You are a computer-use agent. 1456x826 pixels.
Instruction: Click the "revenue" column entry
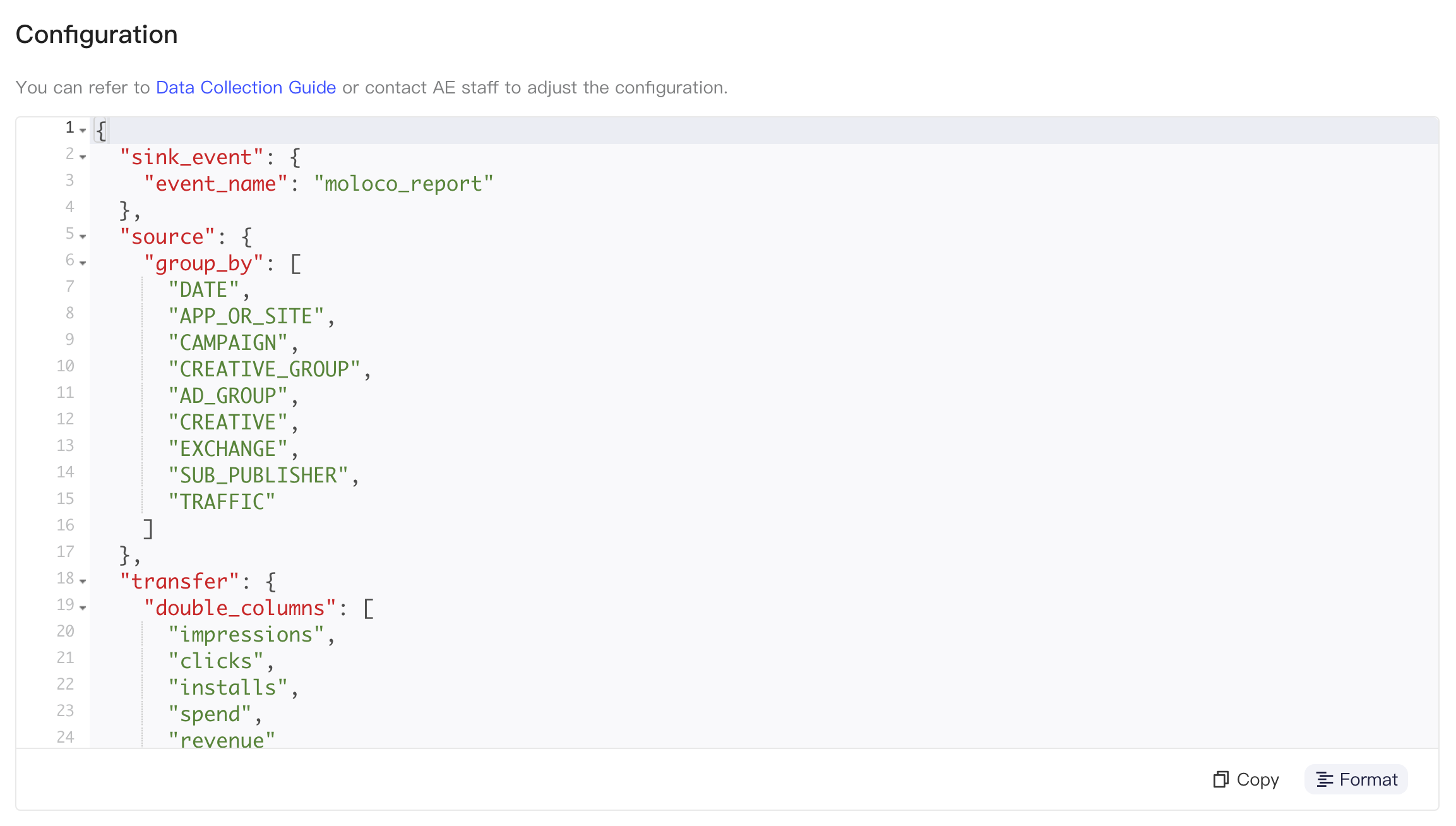tap(222, 739)
